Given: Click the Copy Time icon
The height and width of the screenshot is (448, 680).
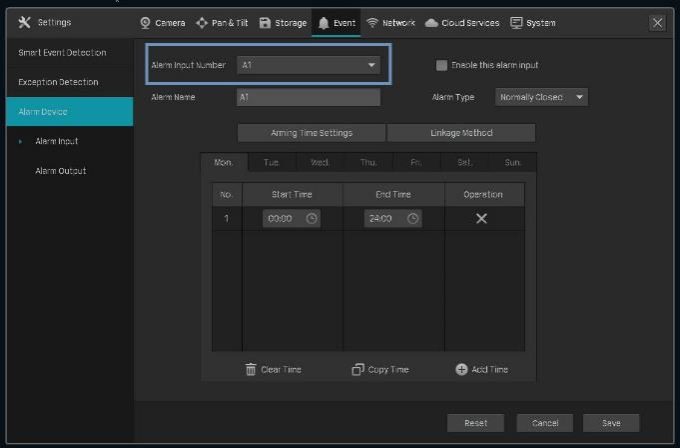Looking at the screenshot, I should [358, 369].
